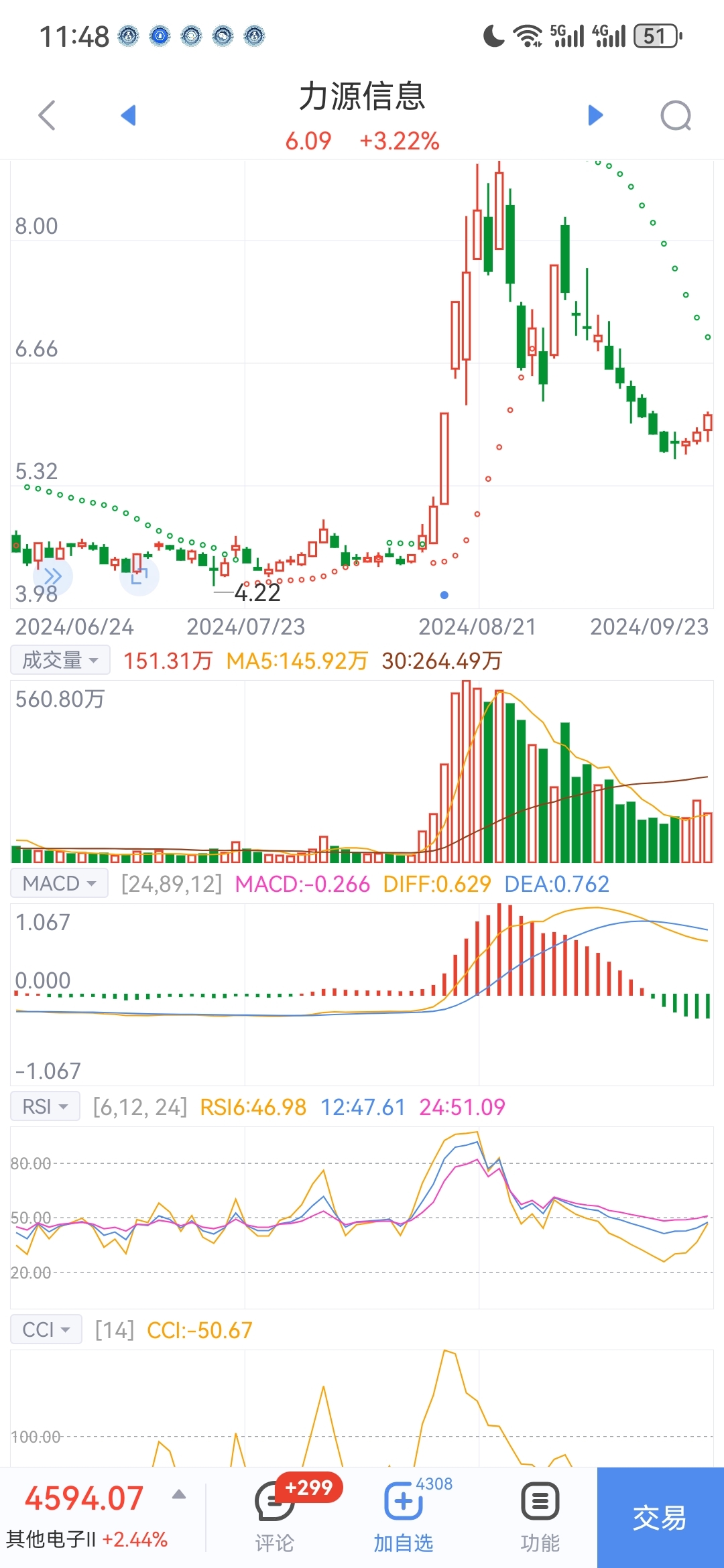724x1568 pixels.
Task: Tap the DEA:0.762 value
Action: point(556,884)
